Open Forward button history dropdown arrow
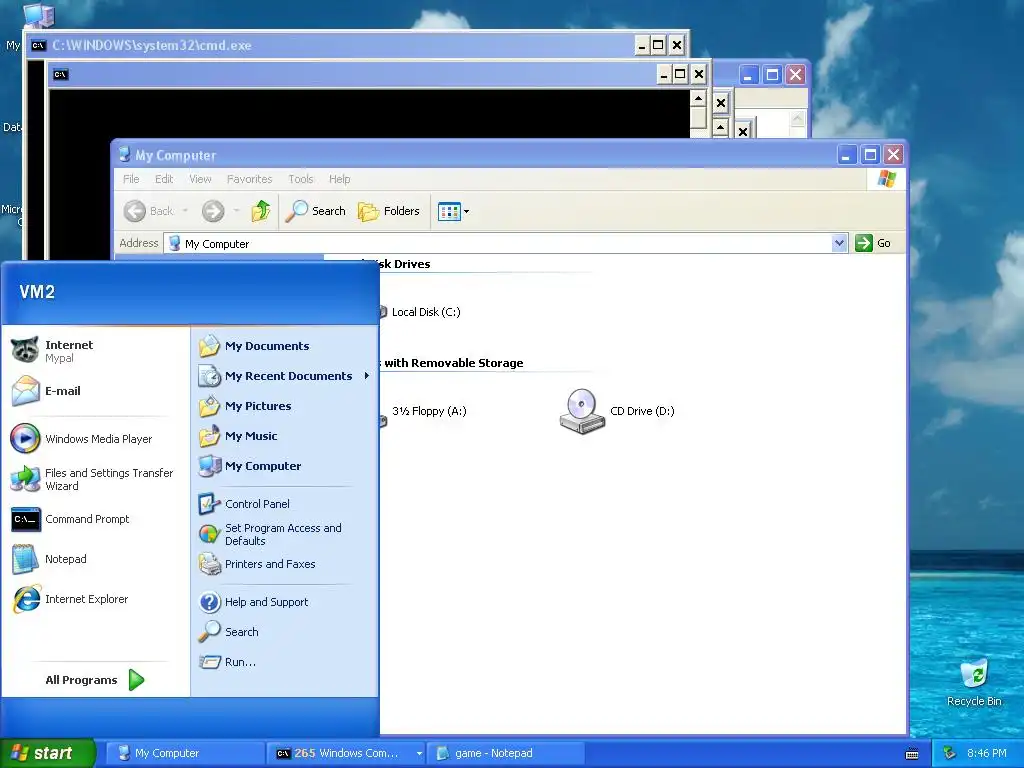Screen dimensions: 1024x768 pos(236,211)
